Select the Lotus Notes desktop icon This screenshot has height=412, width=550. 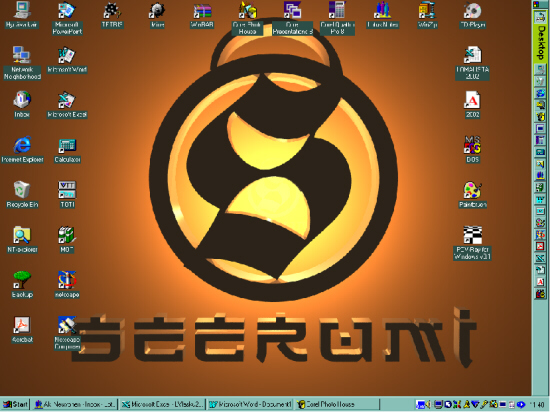point(382,15)
